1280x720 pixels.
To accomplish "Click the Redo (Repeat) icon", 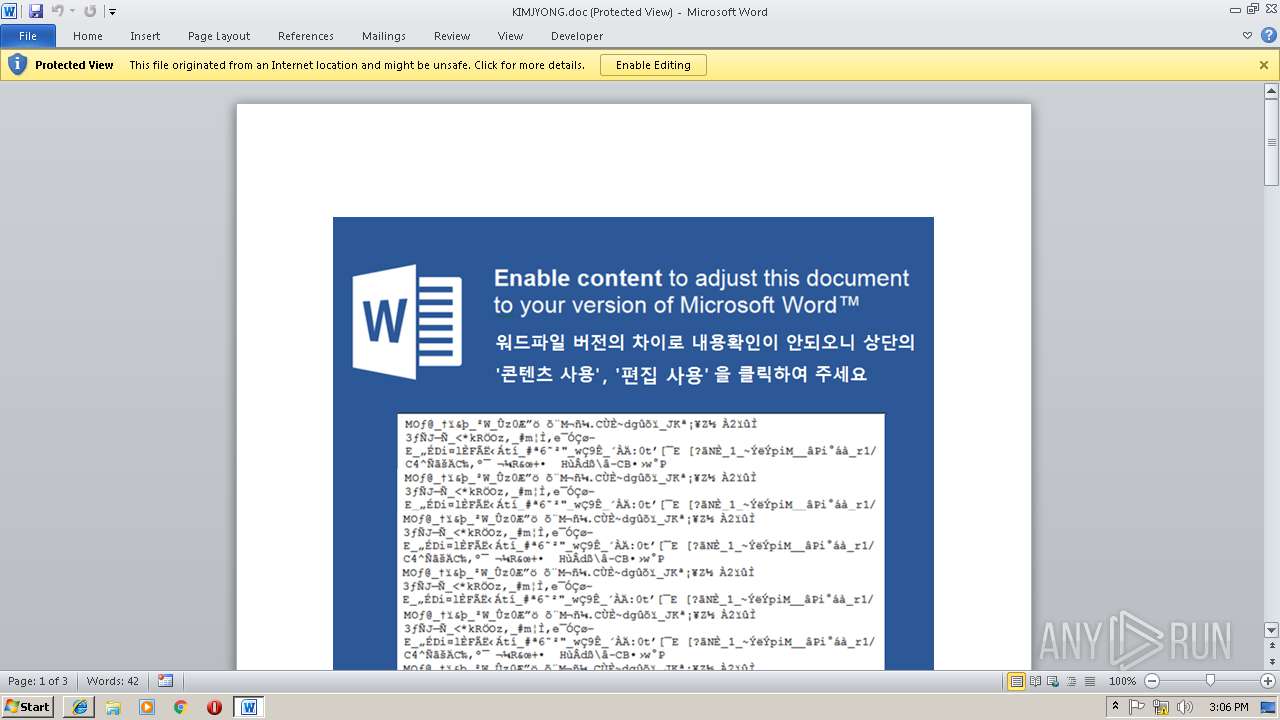I will click(90, 11).
